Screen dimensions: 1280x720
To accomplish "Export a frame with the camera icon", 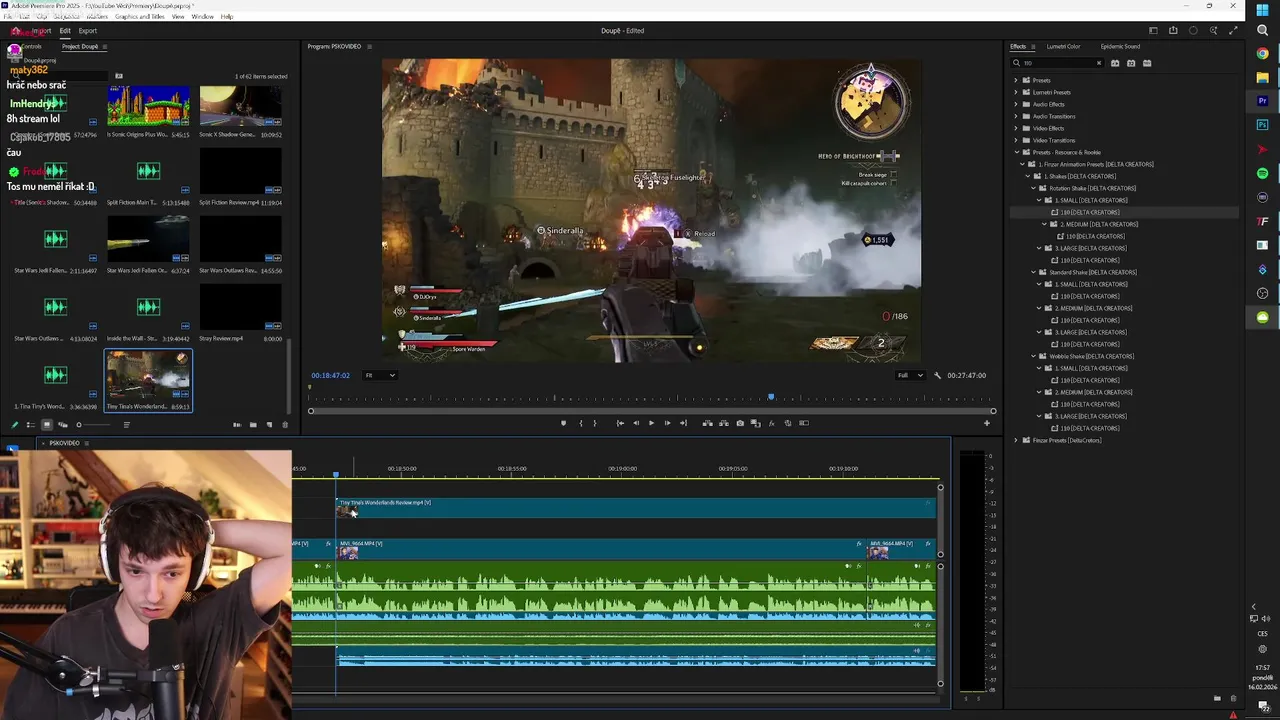I will click(x=740, y=423).
